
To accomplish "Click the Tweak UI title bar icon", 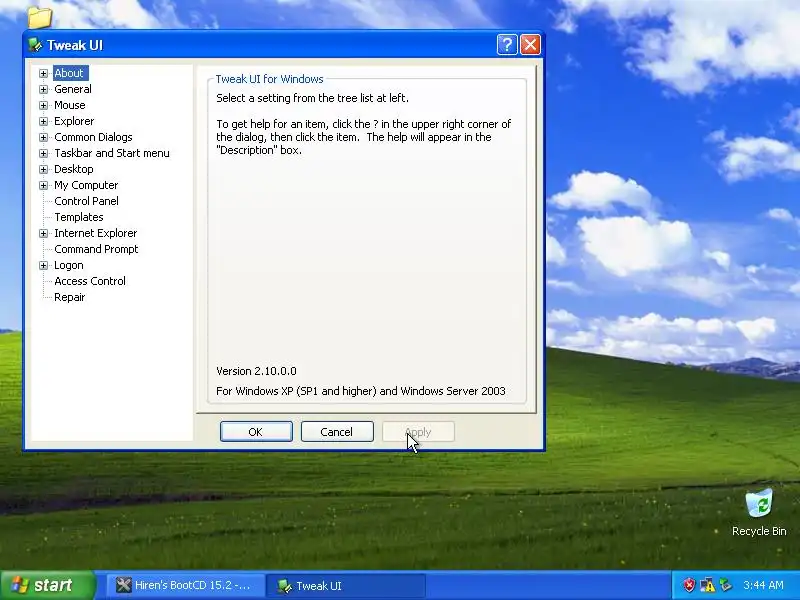I will pos(35,45).
